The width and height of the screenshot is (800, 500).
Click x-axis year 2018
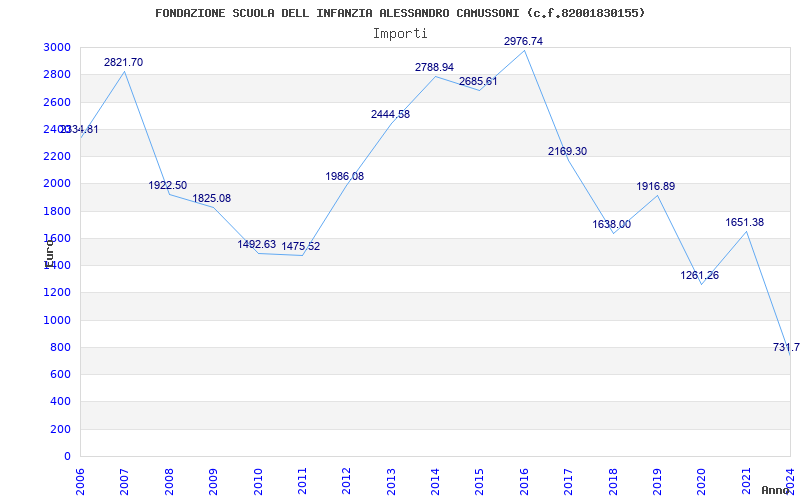(x=613, y=481)
